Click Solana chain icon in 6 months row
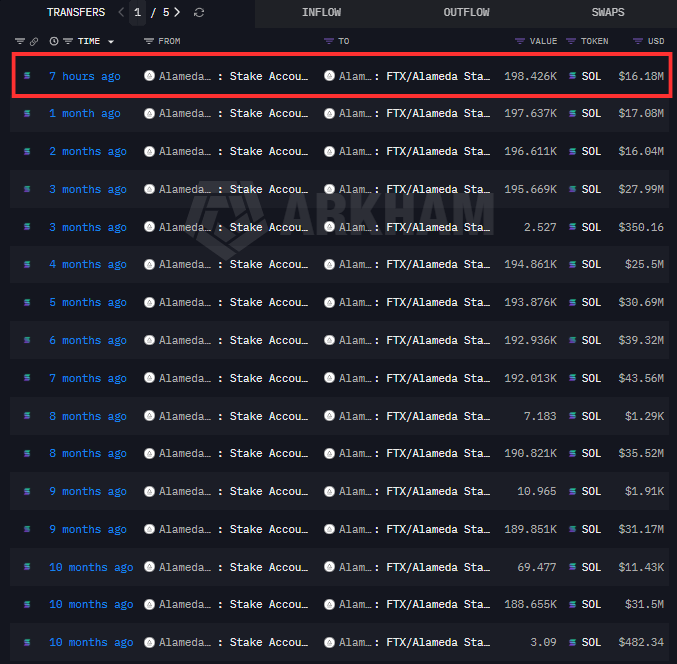The height and width of the screenshot is (664, 677). (x=27, y=340)
